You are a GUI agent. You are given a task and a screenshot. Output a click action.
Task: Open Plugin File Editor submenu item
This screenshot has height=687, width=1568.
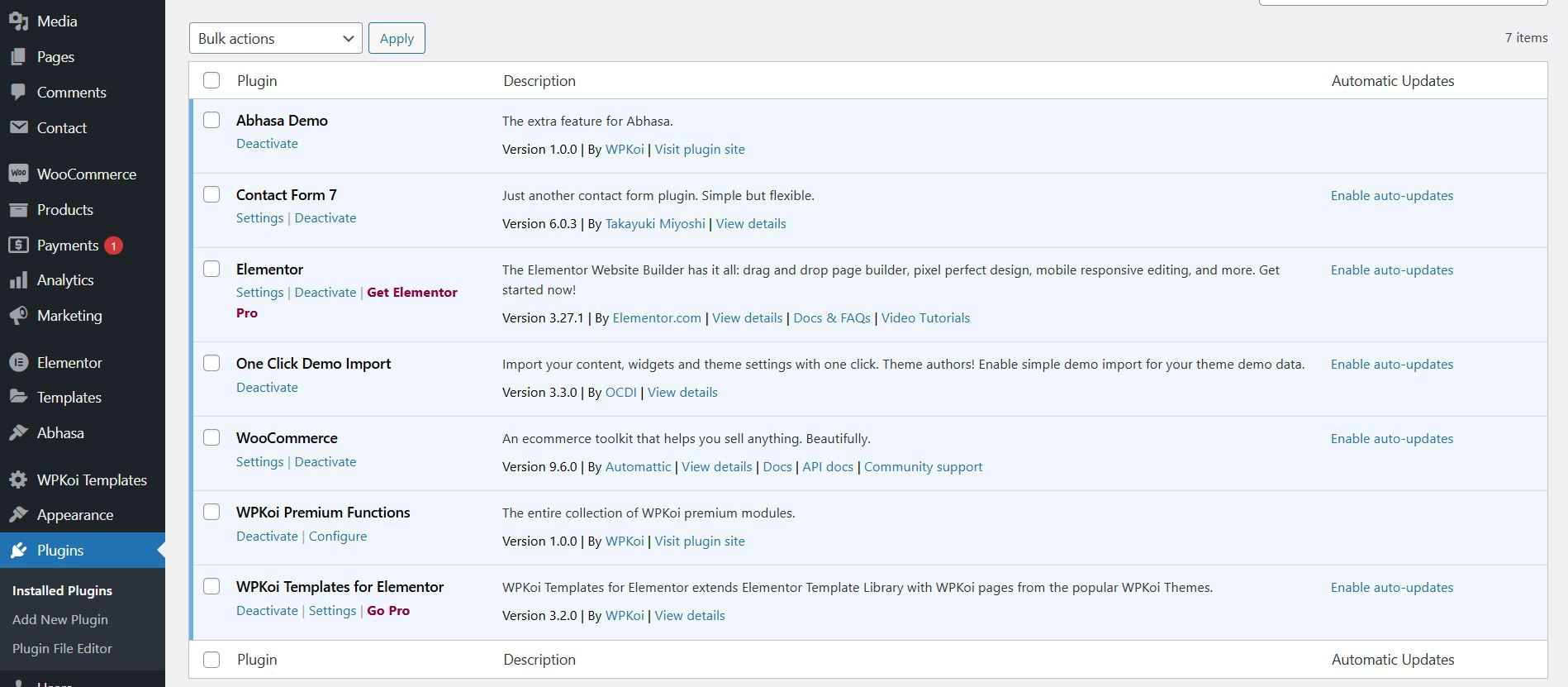coord(62,648)
